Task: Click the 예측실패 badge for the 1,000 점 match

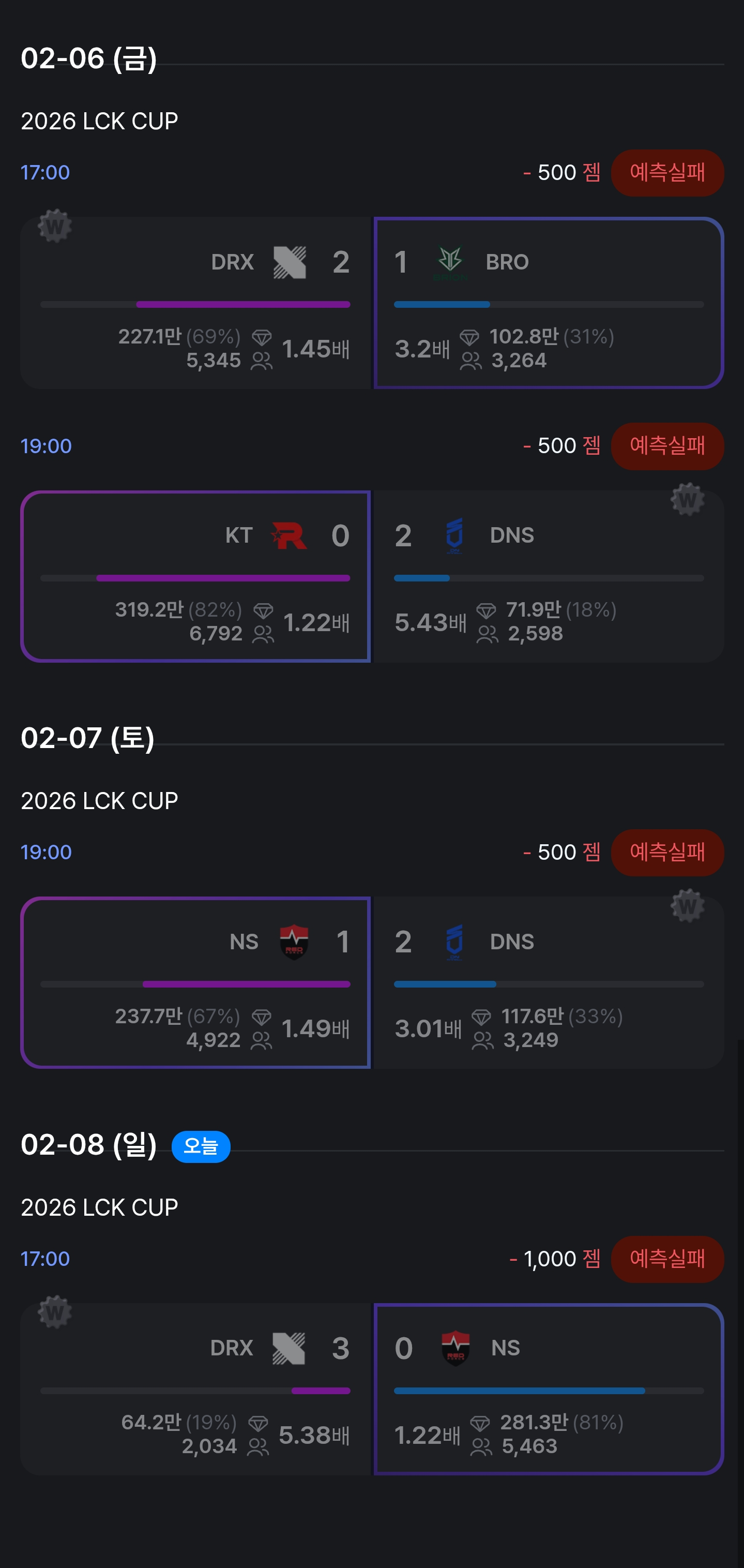Action: 667,1259
